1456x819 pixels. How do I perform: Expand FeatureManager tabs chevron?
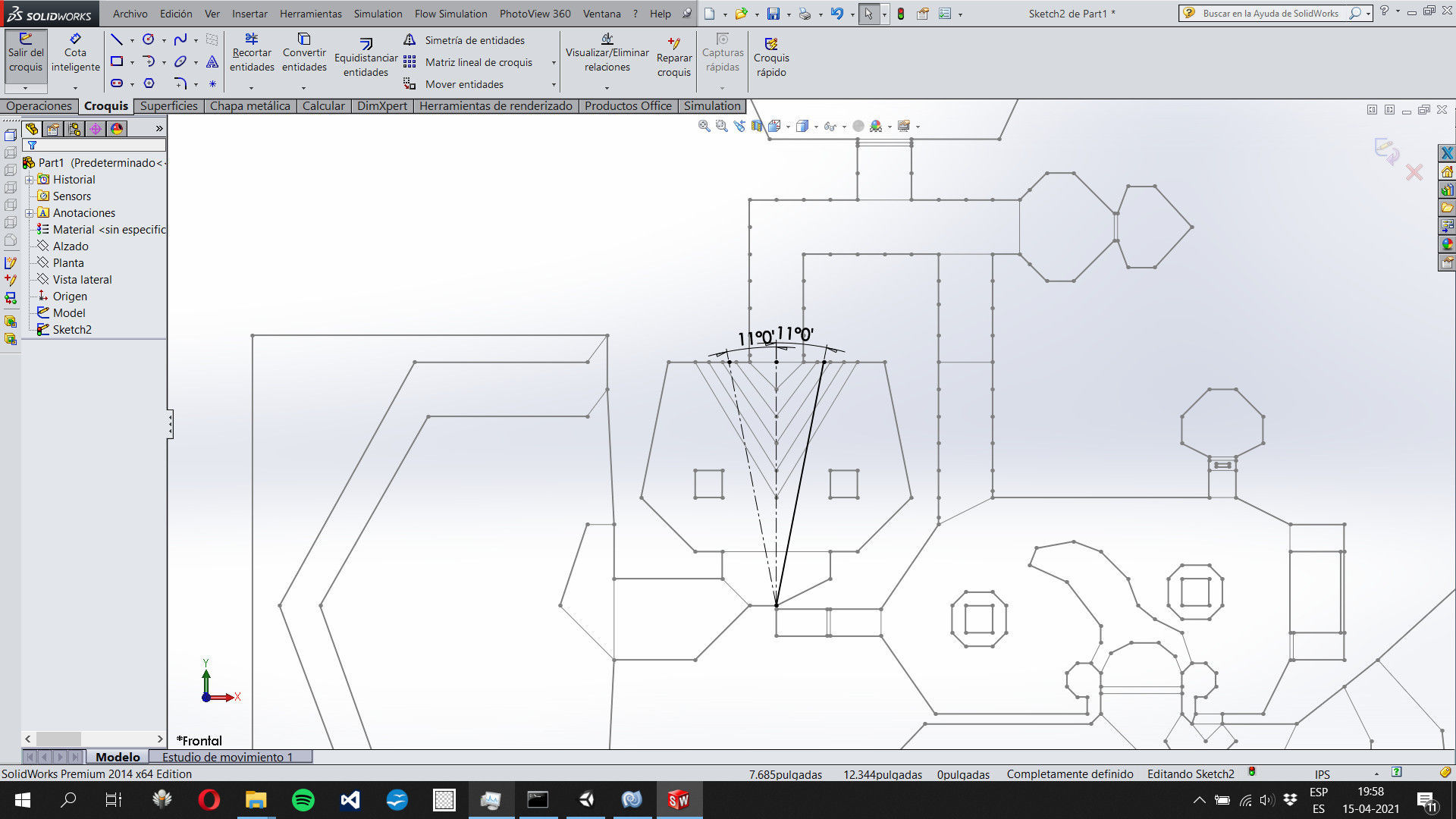(x=159, y=129)
